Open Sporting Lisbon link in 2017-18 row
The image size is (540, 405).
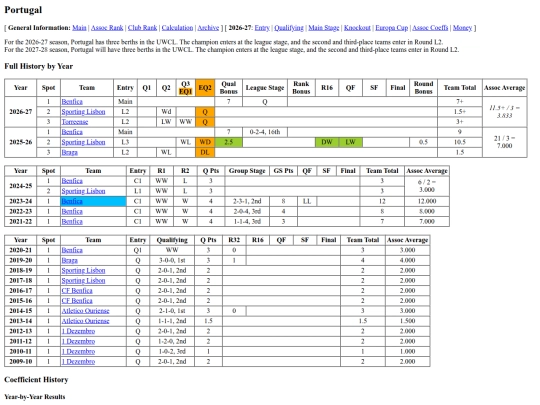click(x=83, y=281)
